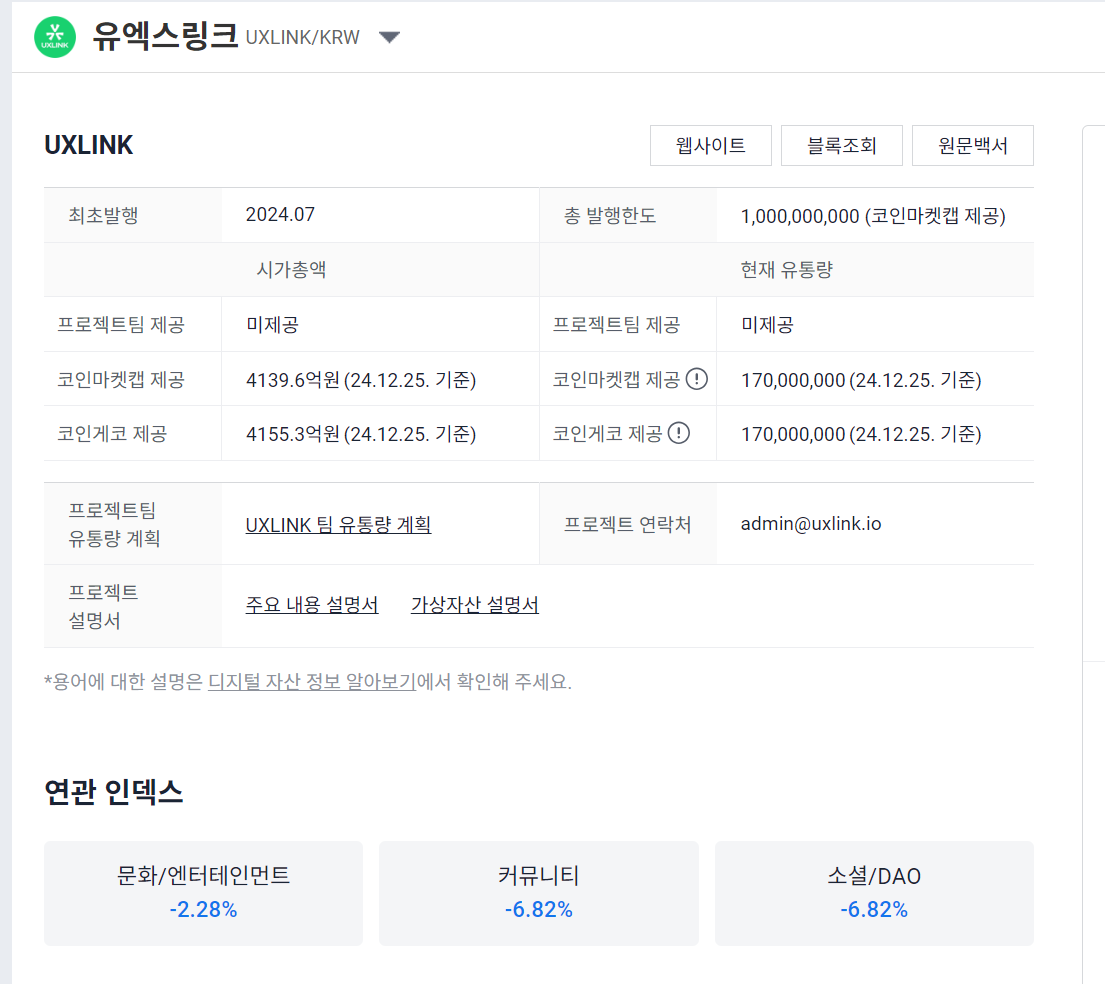This screenshot has height=984, width=1105.
Task: Click the 170,000,000 value in 코인마켓캡 row
Action: [x=861, y=380]
